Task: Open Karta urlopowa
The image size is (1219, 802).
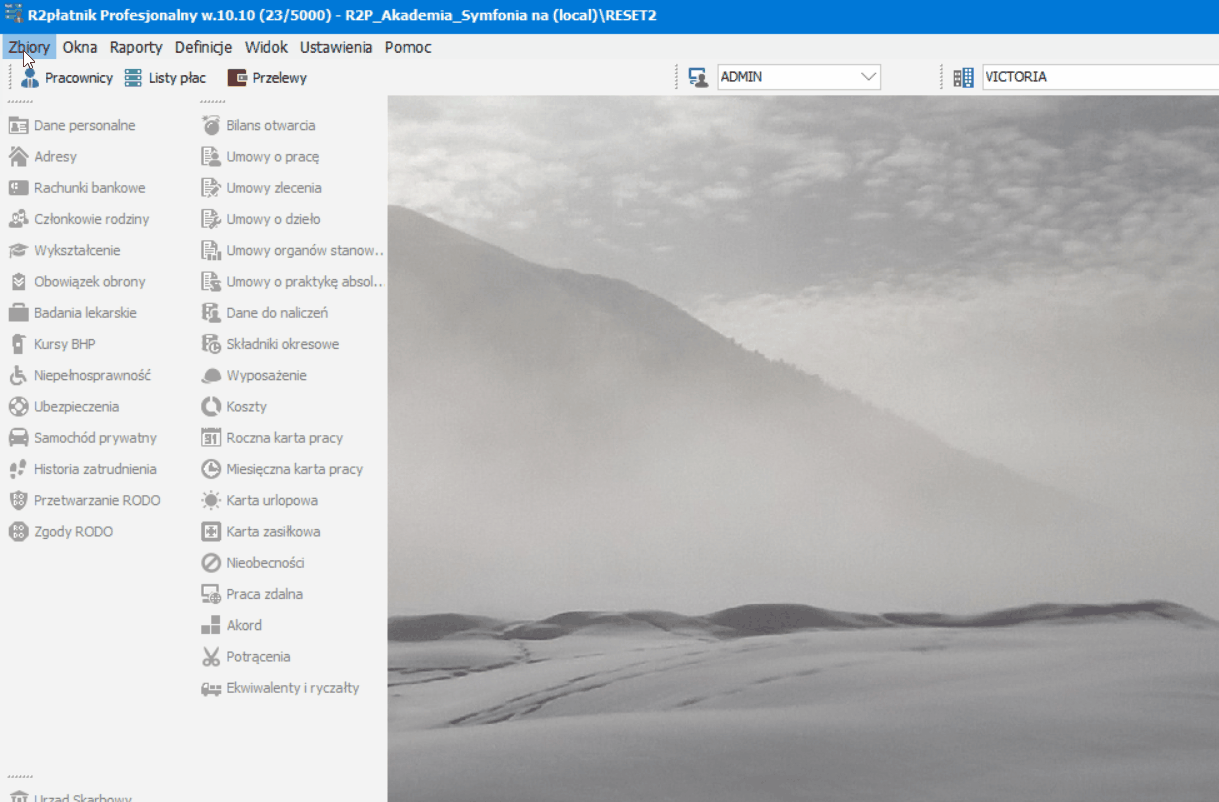Action: [x=260, y=501]
